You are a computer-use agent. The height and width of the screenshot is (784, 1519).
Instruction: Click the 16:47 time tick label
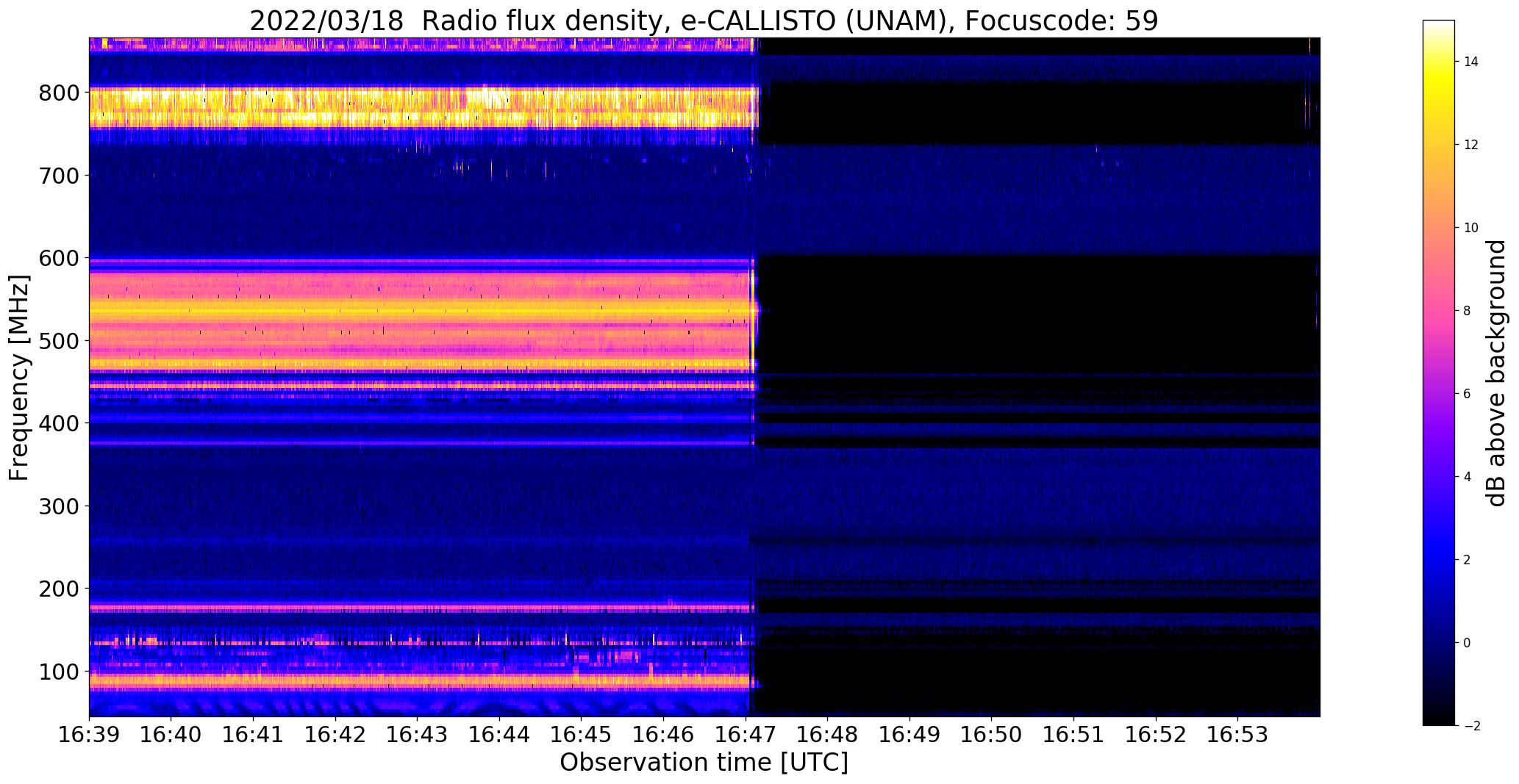pyautogui.click(x=746, y=736)
